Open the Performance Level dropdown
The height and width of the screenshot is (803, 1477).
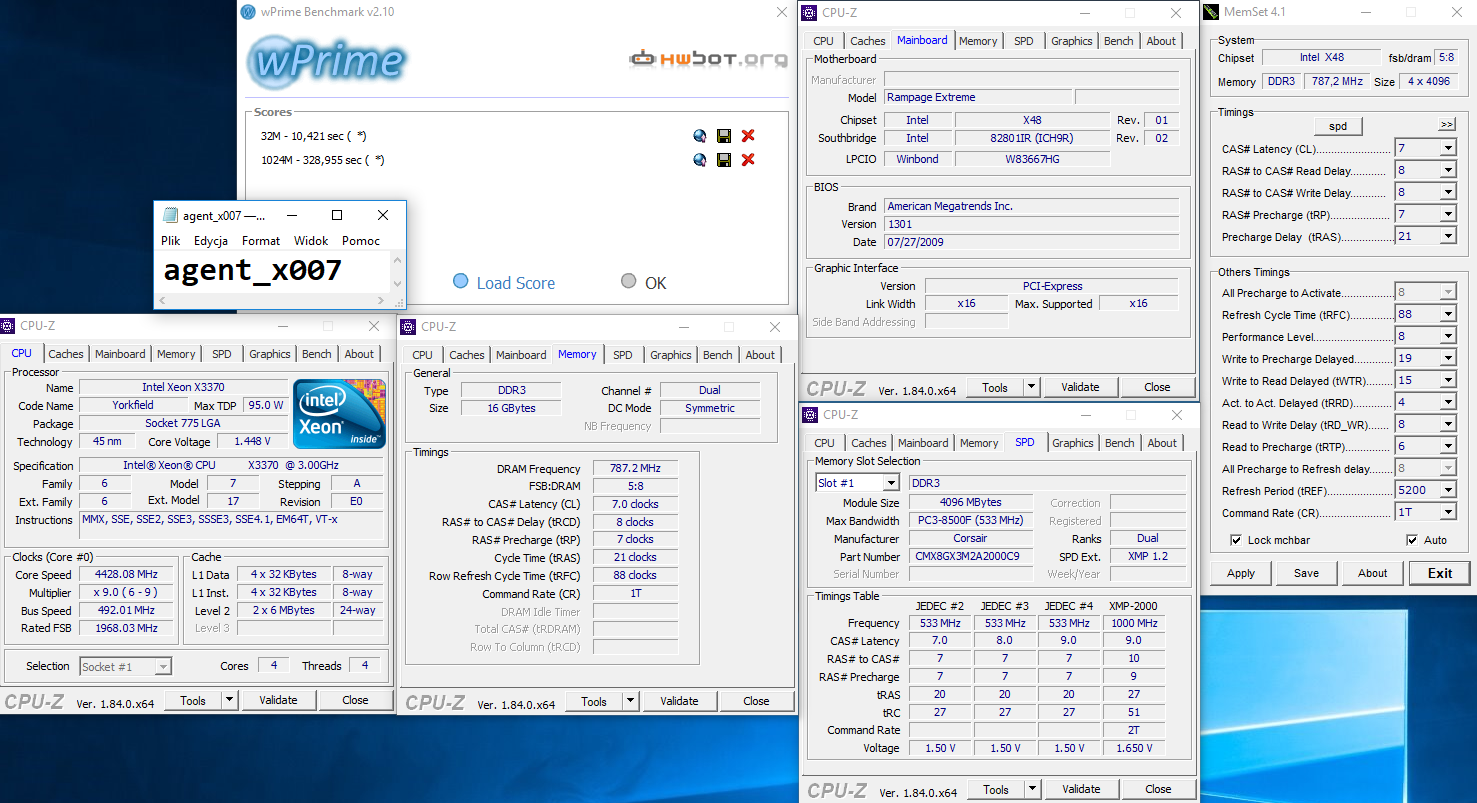(1447, 336)
